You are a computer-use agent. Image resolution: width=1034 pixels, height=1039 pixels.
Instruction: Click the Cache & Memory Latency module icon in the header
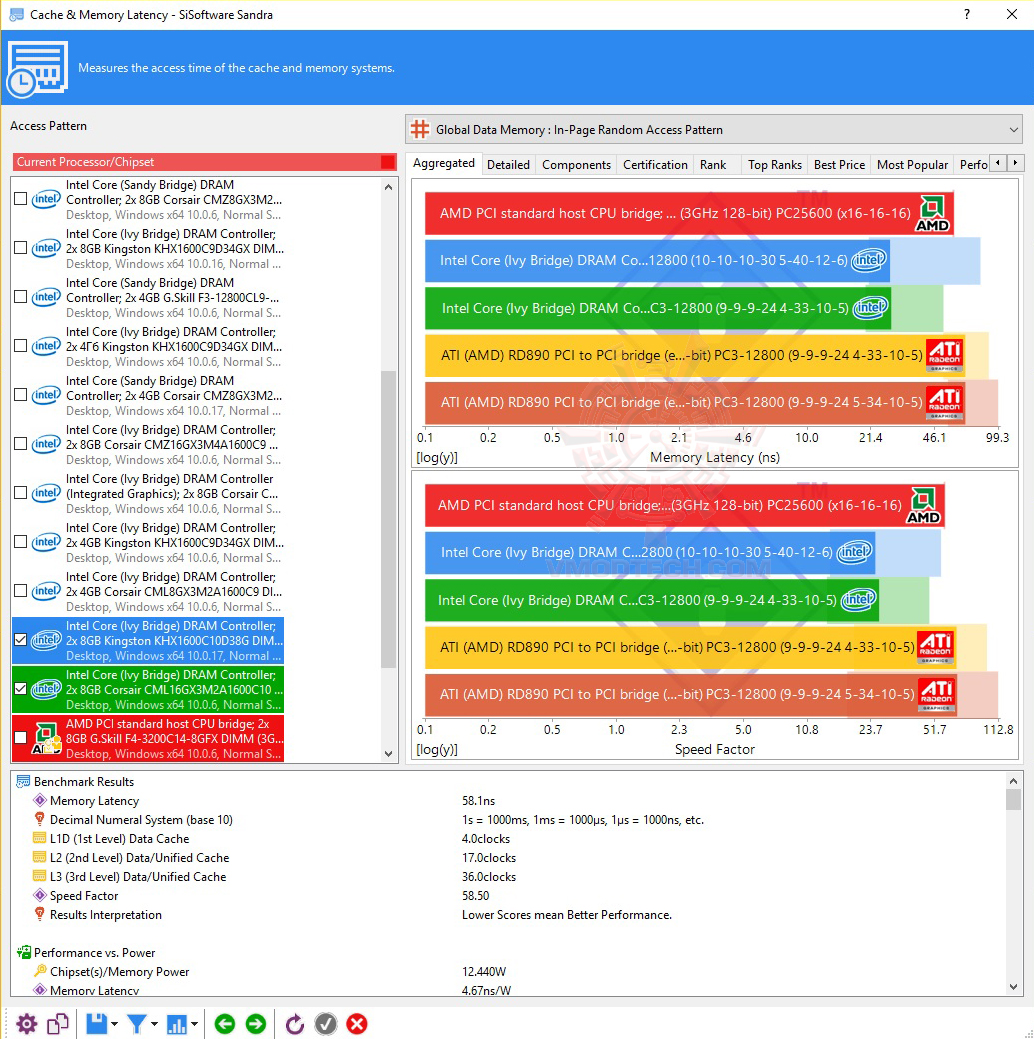click(37, 68)
